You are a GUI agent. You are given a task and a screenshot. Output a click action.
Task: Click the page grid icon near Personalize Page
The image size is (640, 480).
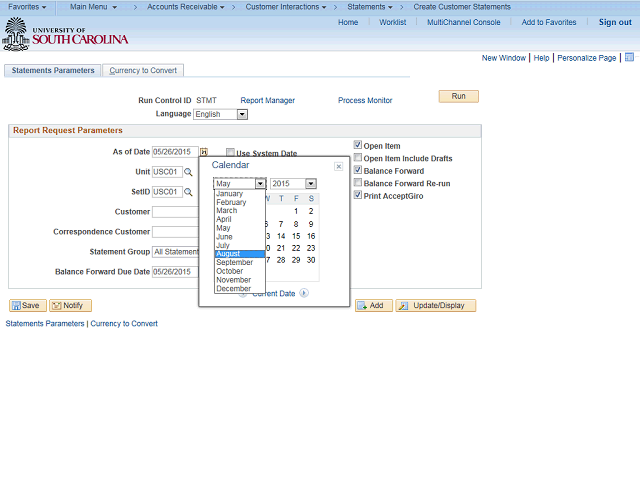click(x=629, y=58)
